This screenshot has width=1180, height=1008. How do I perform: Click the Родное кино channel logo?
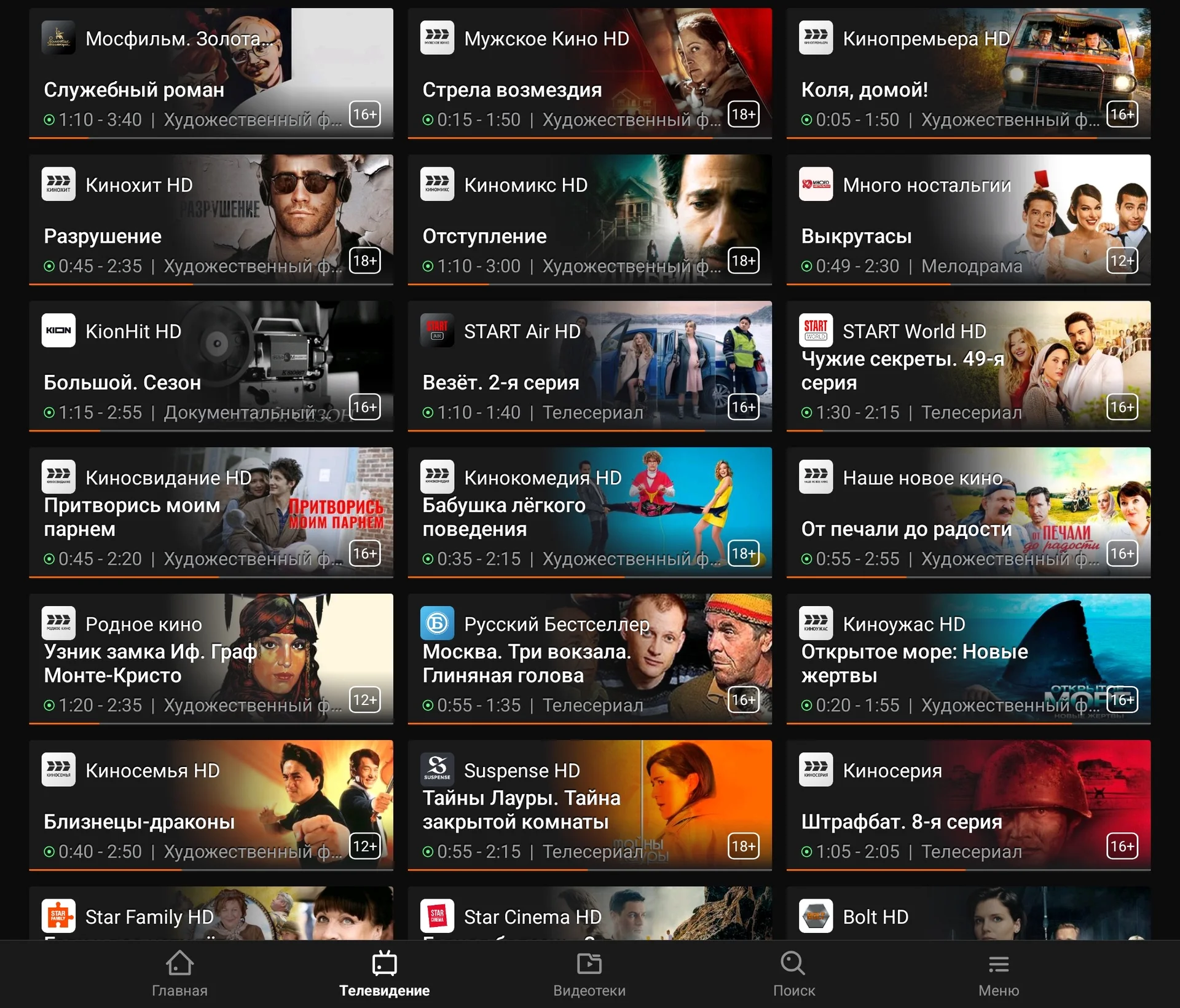(58, 623)
